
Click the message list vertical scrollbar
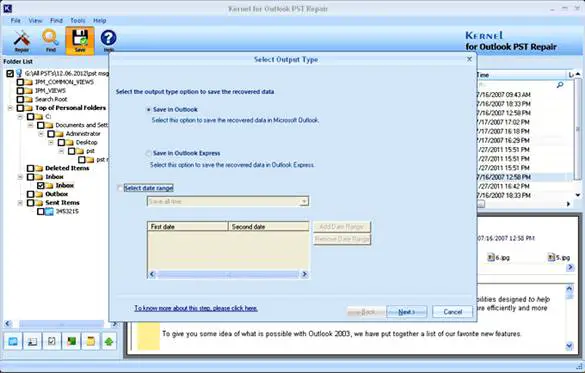pyautogui.click(x=578, y=134)
